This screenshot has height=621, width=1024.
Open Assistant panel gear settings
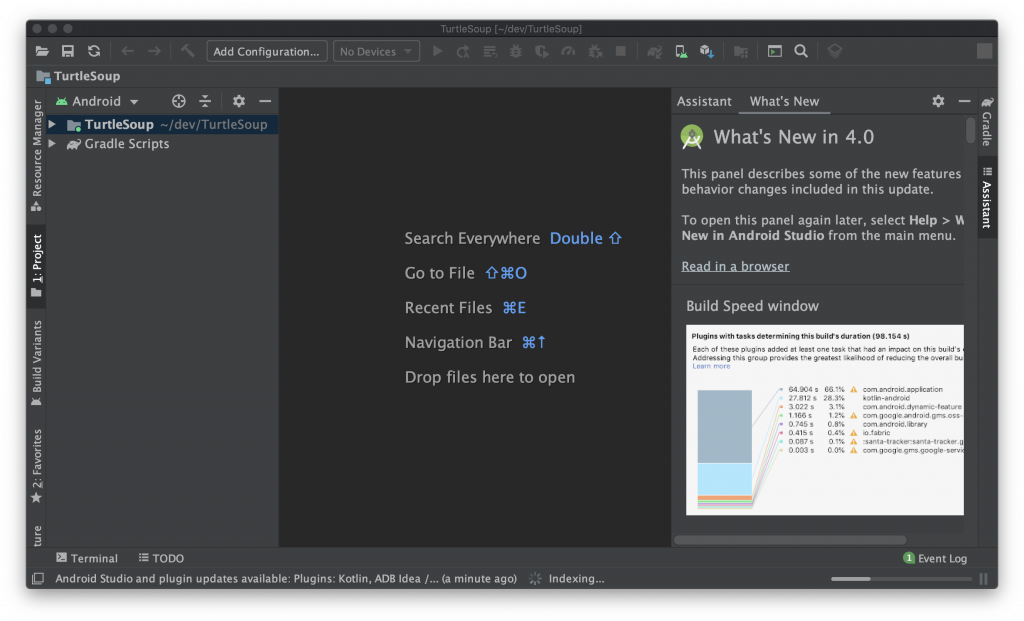click(x=938, y=101)
